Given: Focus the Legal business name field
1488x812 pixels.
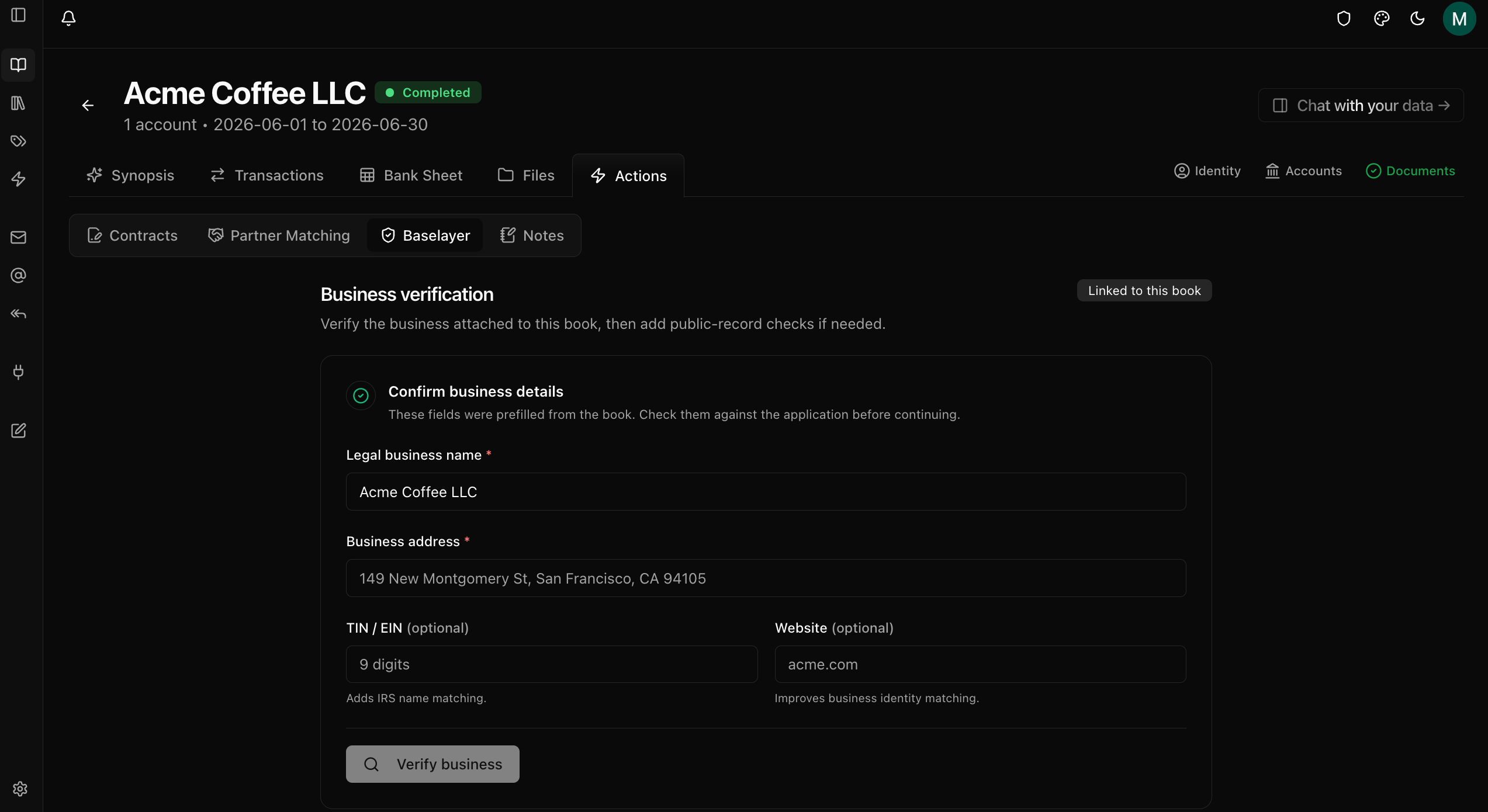Looking at the screenshot, I should pyautogui.click(x=766, y=492).
